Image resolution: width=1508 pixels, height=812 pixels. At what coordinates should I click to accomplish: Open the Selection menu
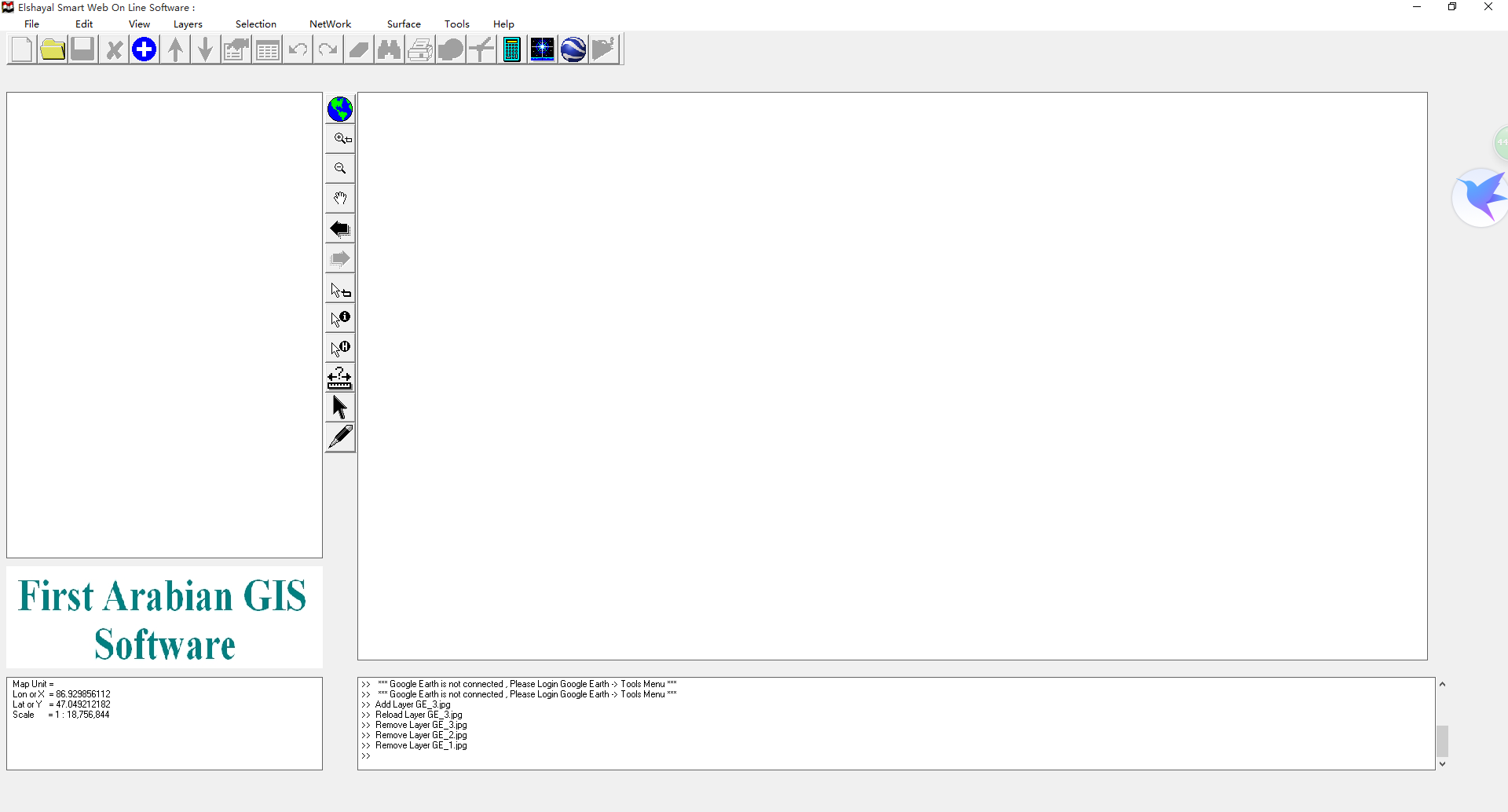pos(256,24)
